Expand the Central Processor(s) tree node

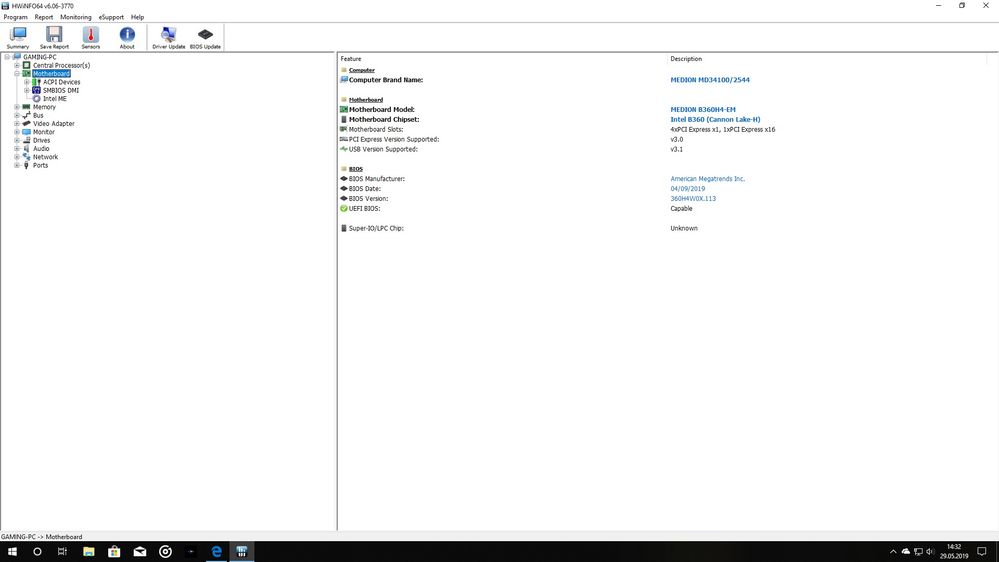17,65
